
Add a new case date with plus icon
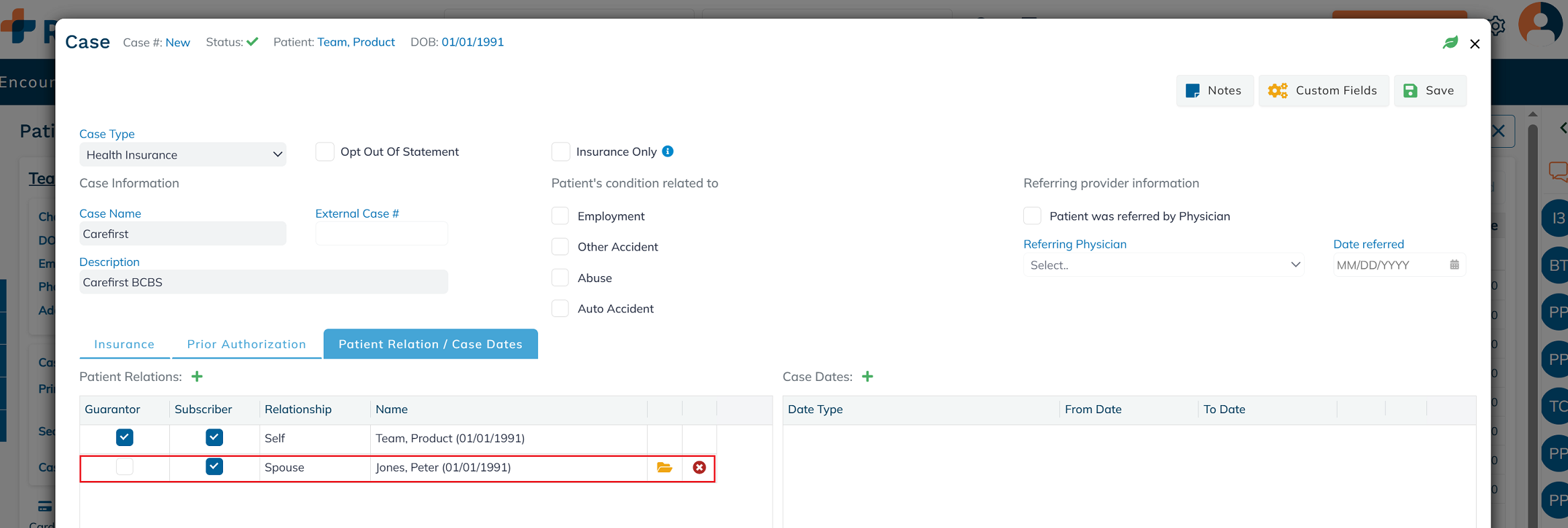tap(867, 377)
